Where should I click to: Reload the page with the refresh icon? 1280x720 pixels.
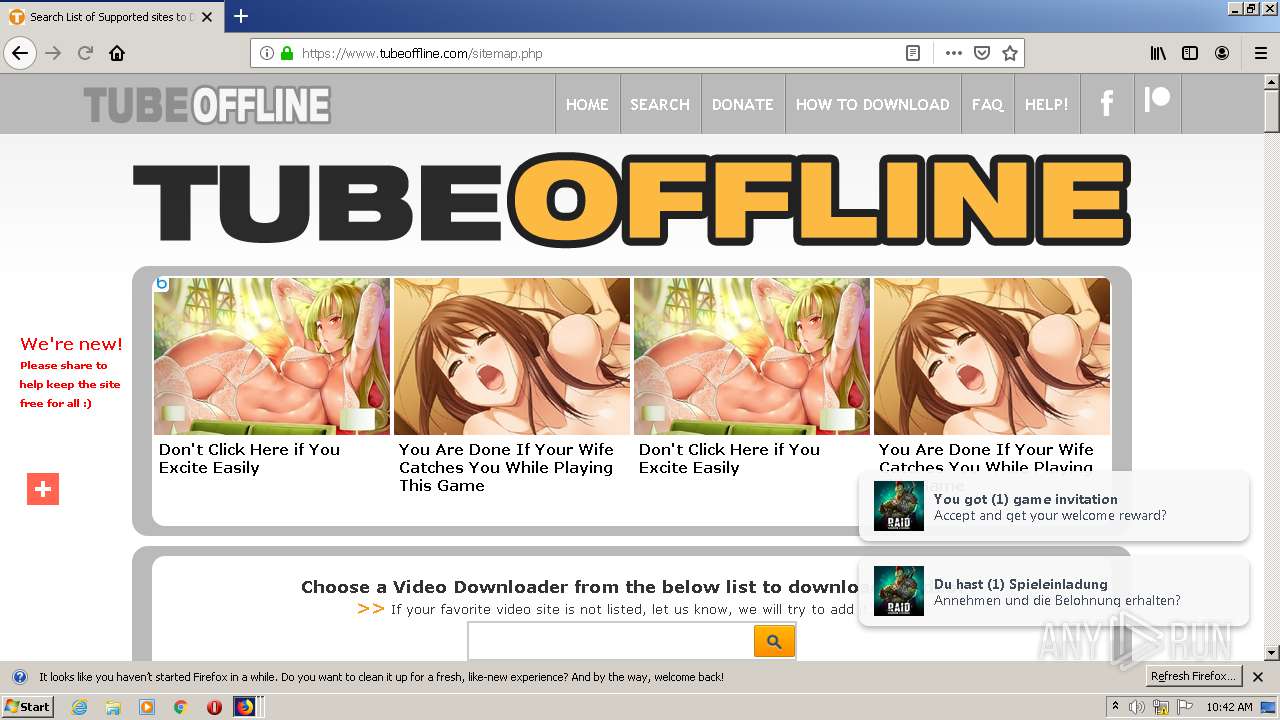point(85,53)
